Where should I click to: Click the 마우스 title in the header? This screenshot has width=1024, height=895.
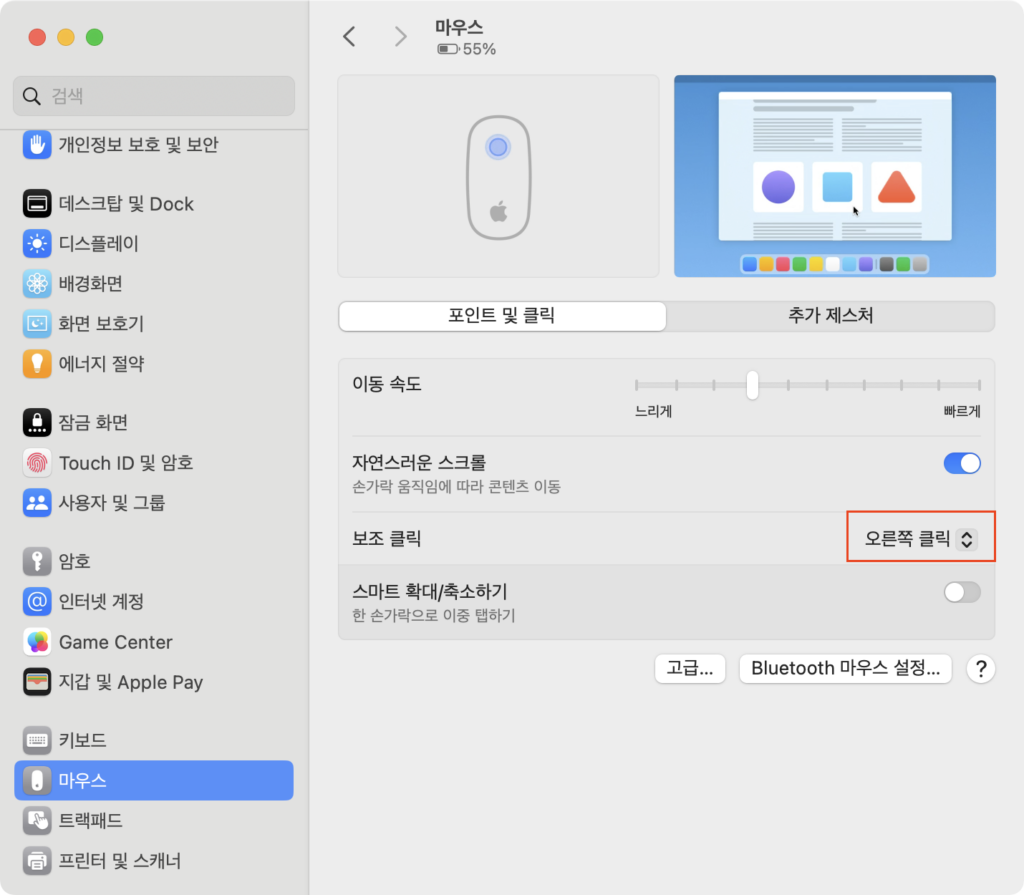coord(459,27)
